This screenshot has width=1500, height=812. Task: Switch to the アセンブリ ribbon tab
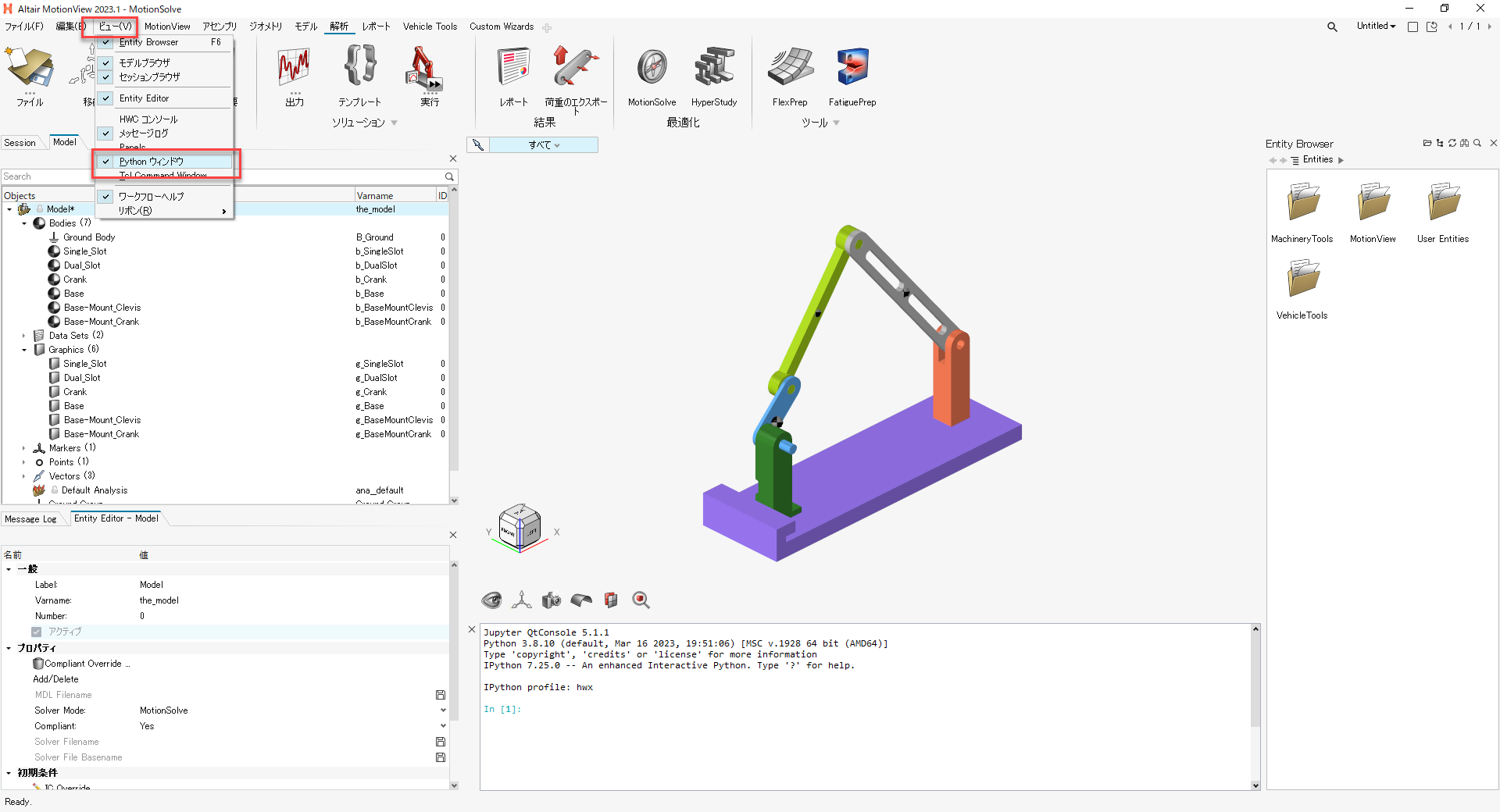tap(220, 27)
